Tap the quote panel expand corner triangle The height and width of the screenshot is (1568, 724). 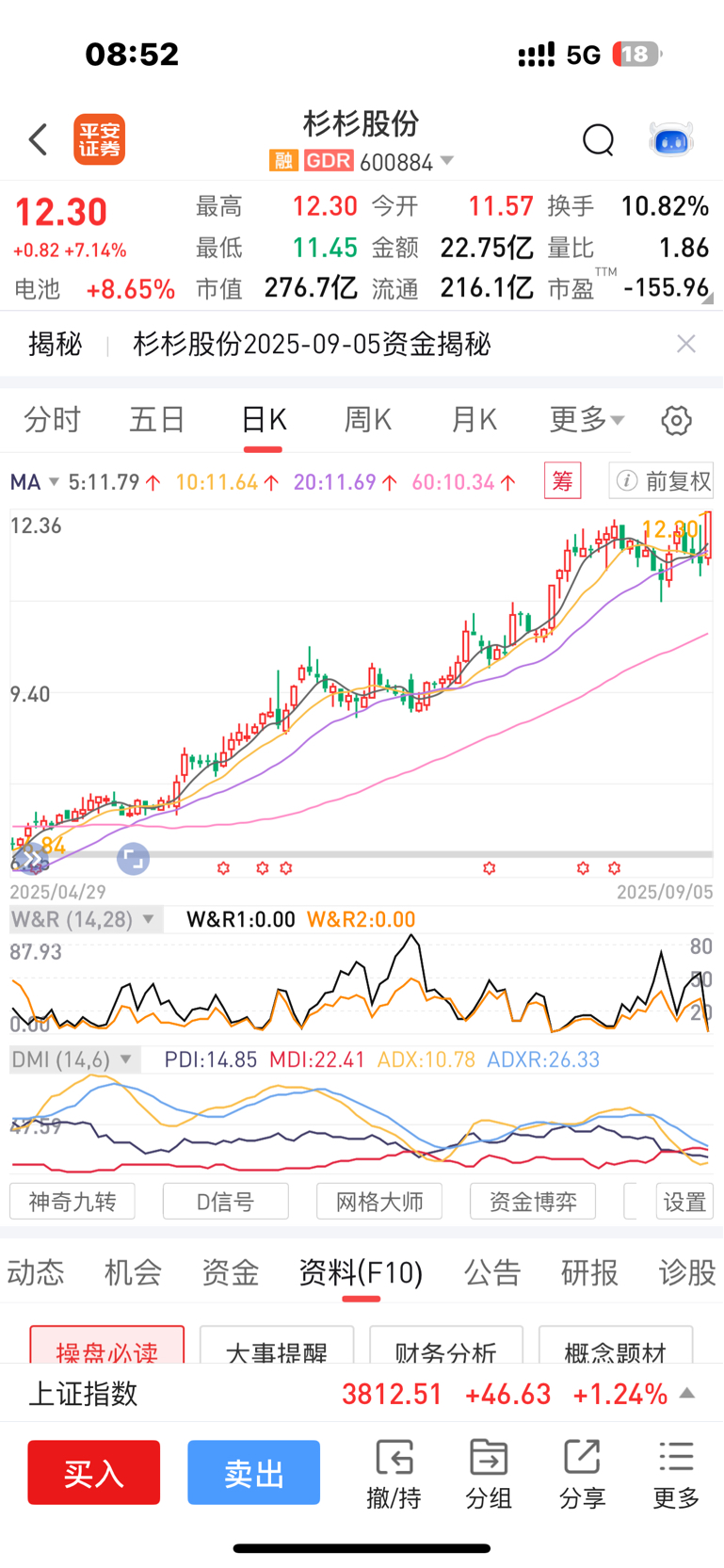click(x=707, y=299)
